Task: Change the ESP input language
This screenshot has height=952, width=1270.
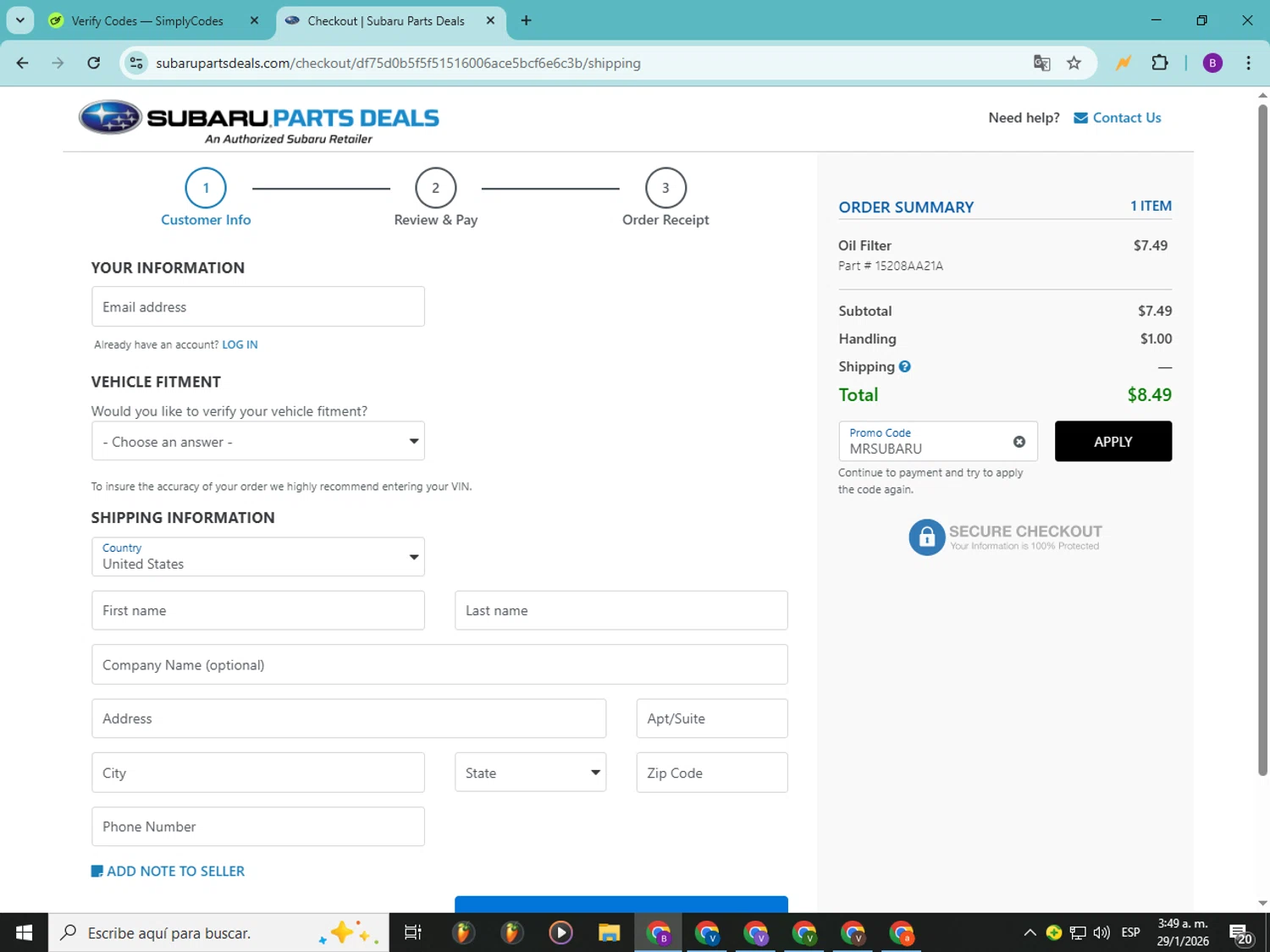Action: [x=1130, y=933]
